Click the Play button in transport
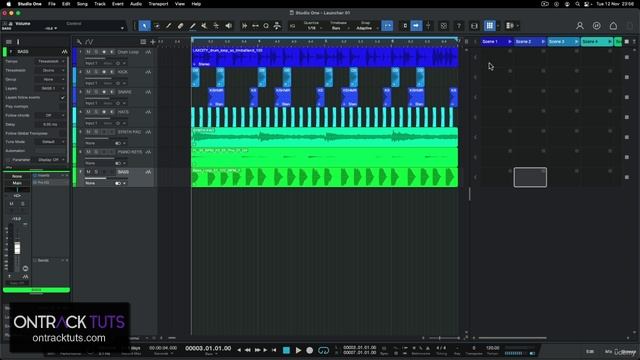 [298, 350]
